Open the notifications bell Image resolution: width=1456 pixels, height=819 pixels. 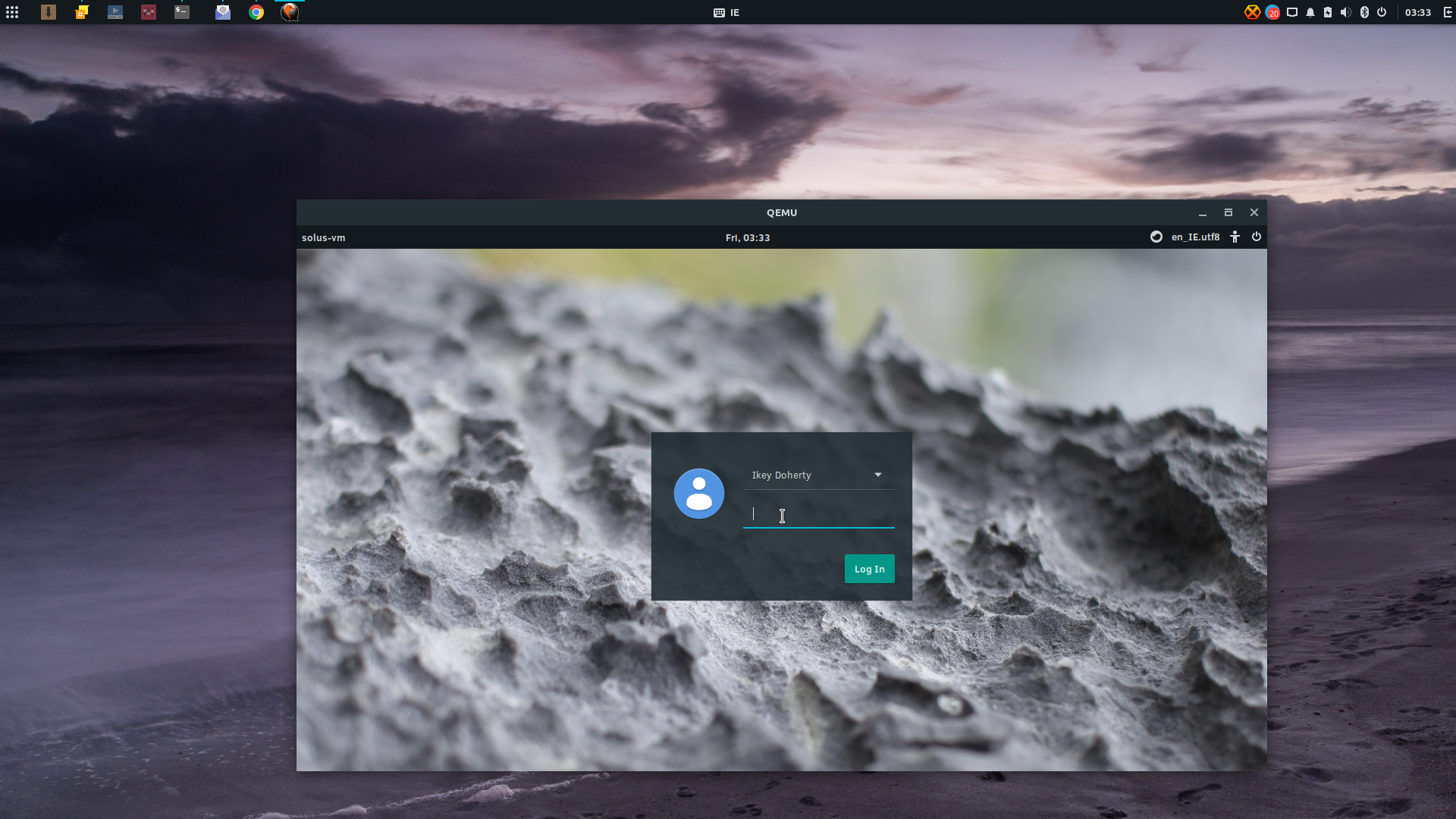[x=1310, y=12]
